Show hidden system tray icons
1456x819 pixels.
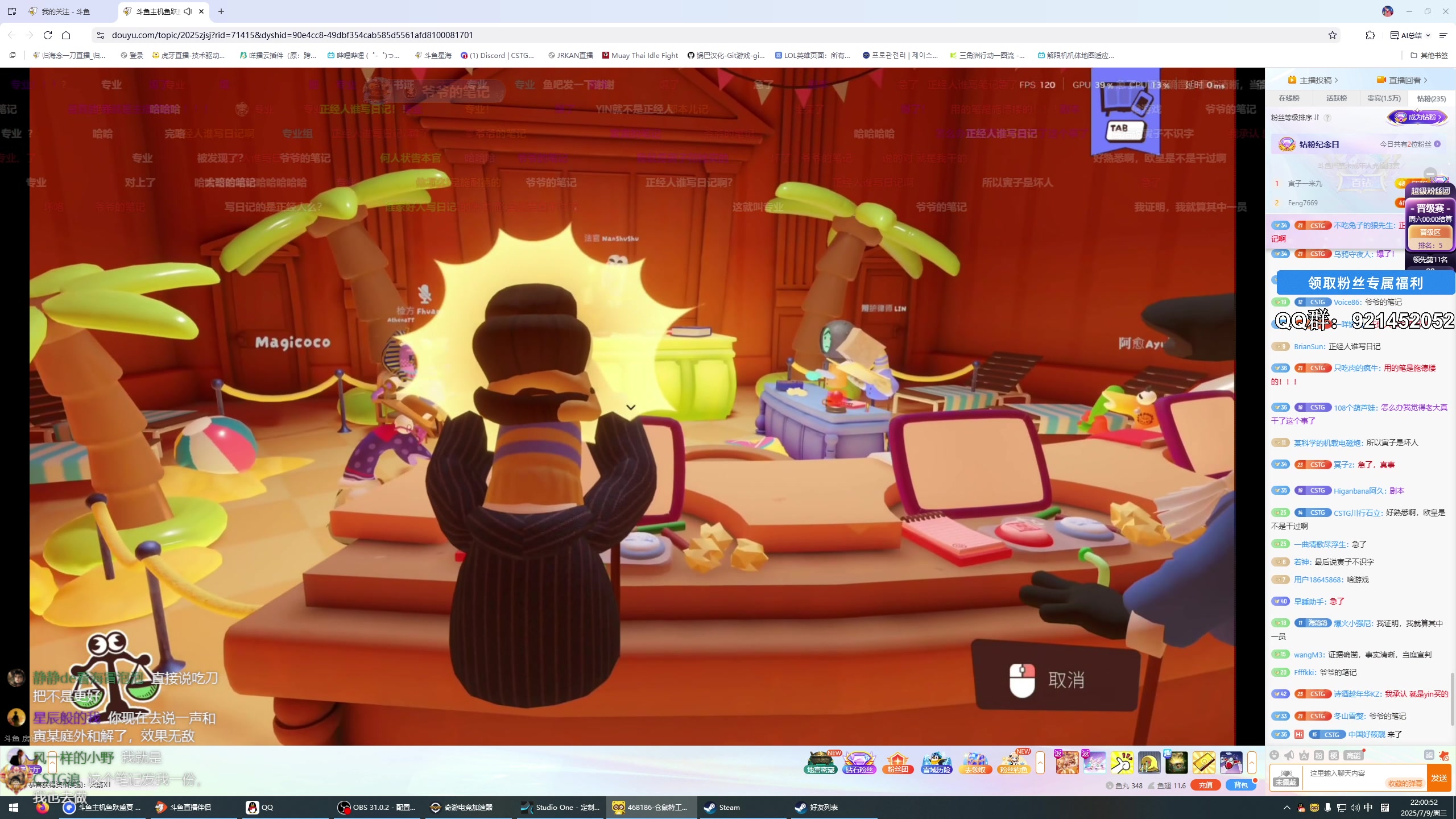pos(1287,808)
